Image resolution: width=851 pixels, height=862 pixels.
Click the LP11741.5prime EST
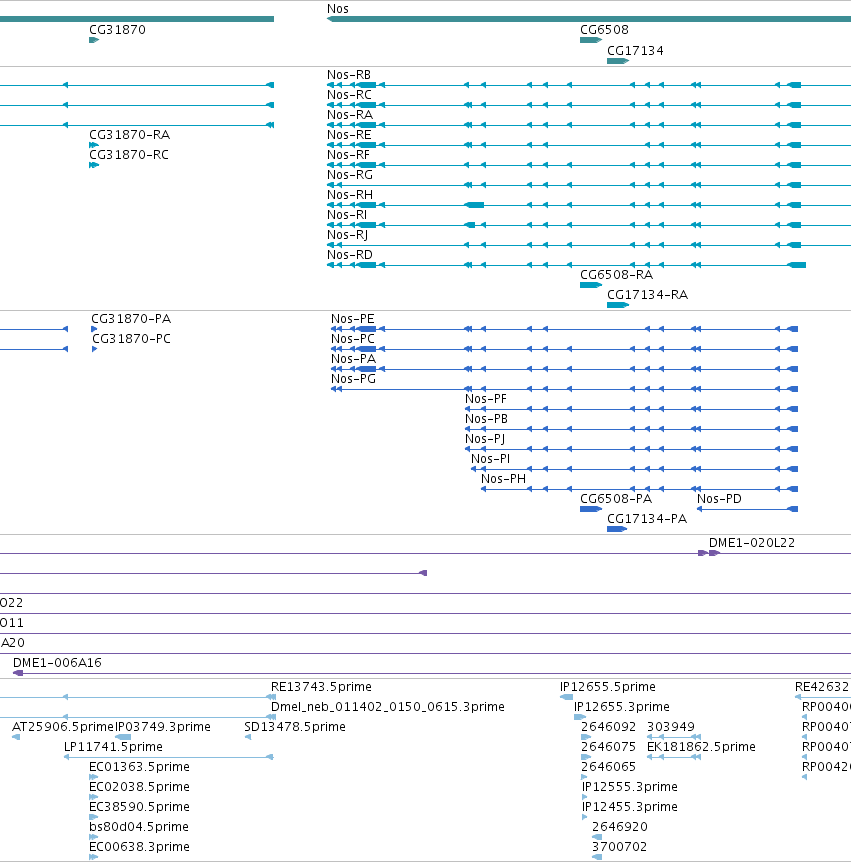113,747
